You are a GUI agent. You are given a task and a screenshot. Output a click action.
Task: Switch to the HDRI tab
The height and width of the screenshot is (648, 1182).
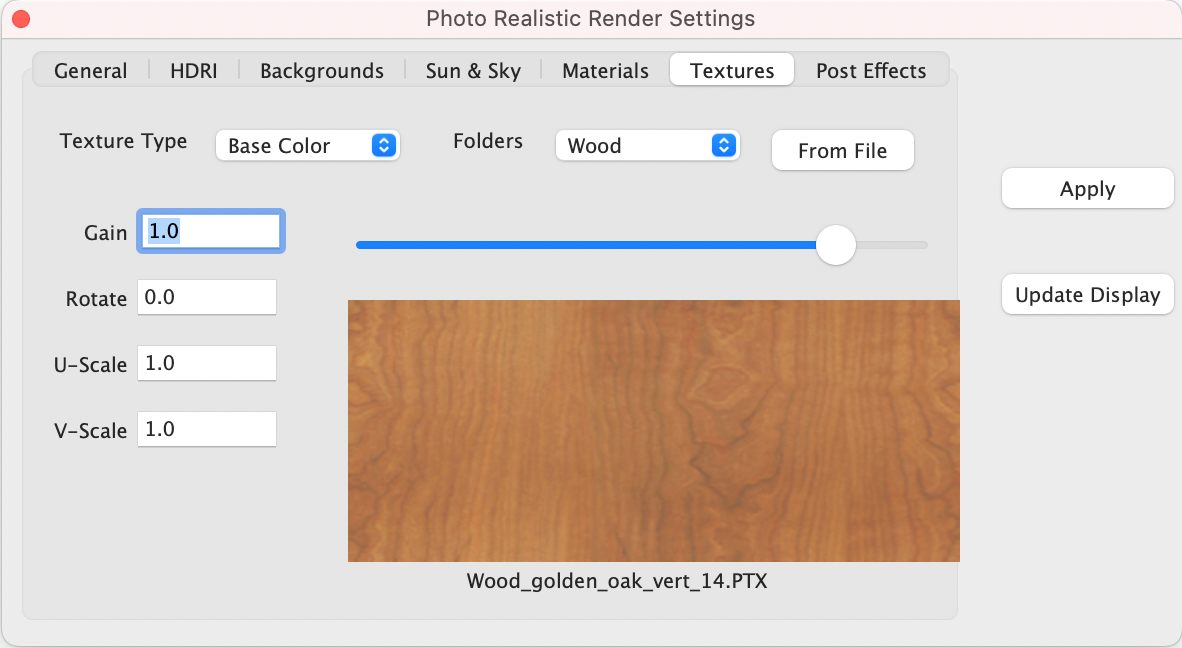point(193,70)
